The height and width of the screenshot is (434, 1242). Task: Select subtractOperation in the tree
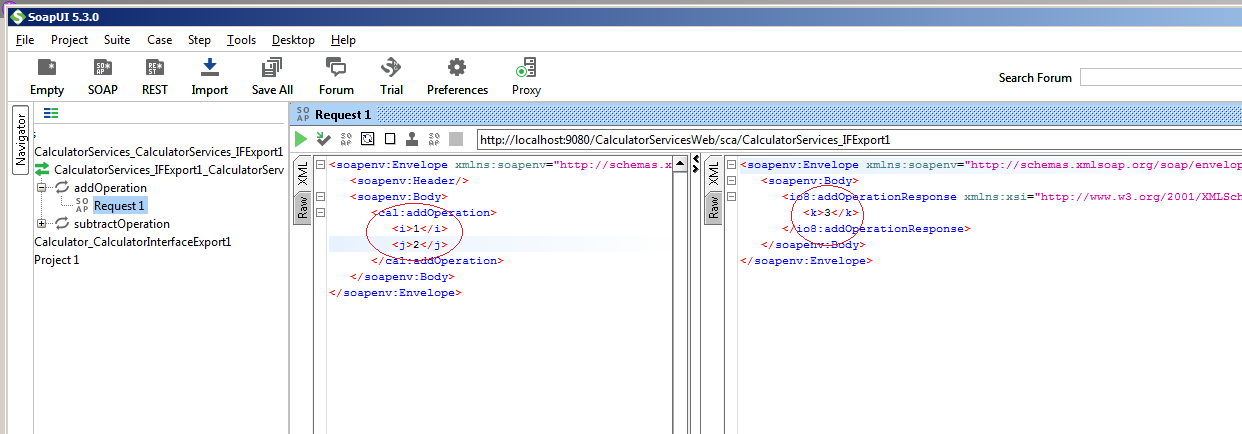(x=121, y=223)
